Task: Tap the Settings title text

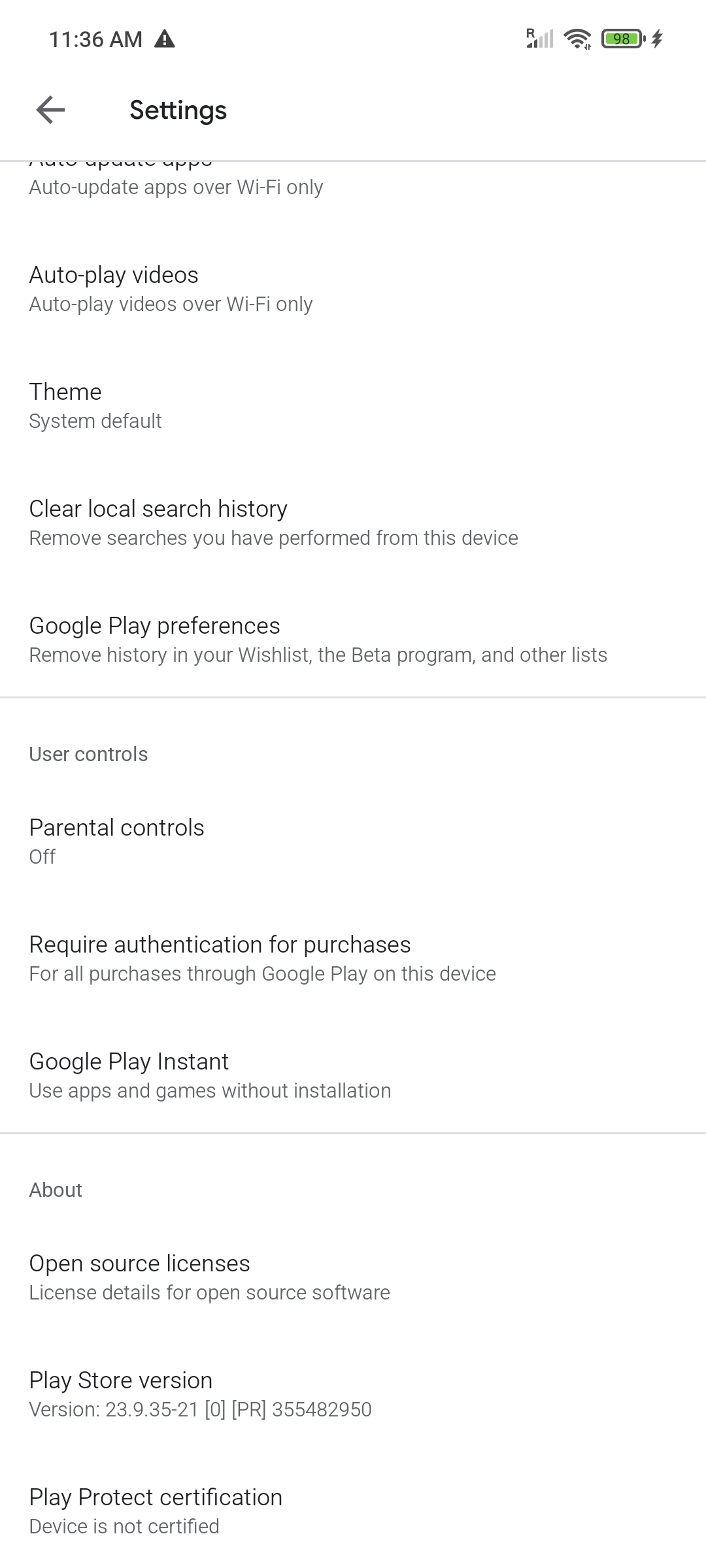Action: pos(178,110)
